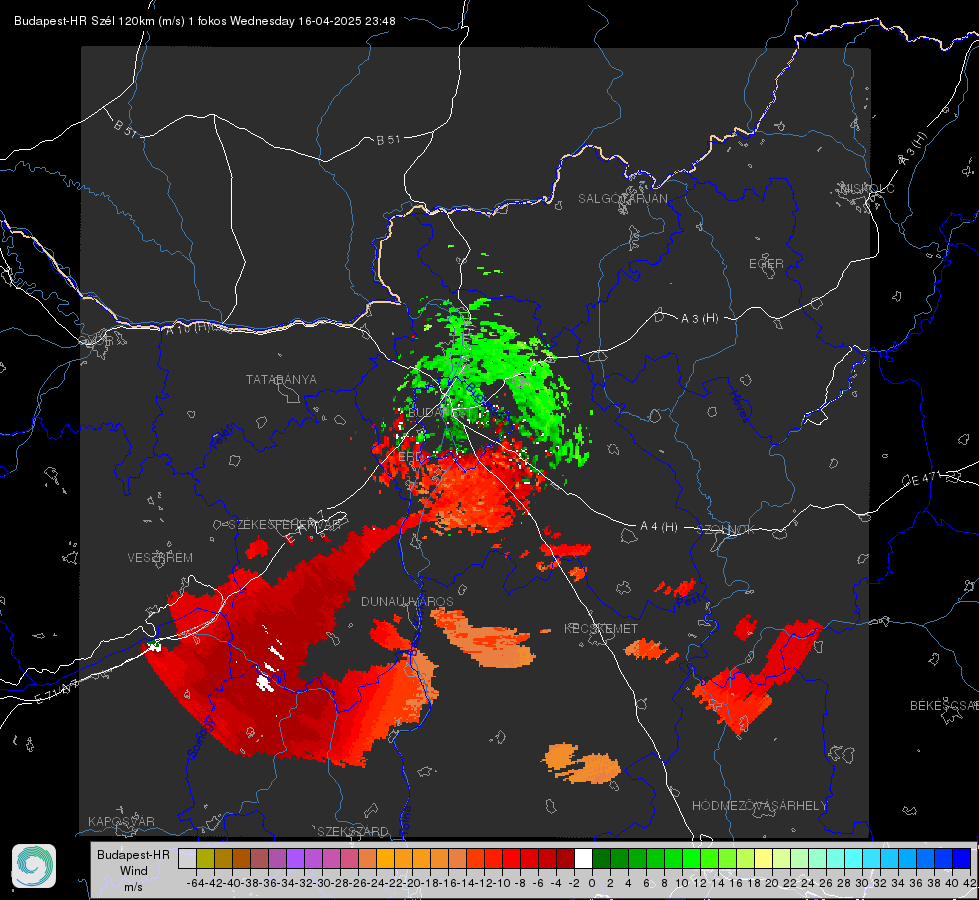
Task: Pick the light gray swatch left of -64
Action: pos(187,858)
